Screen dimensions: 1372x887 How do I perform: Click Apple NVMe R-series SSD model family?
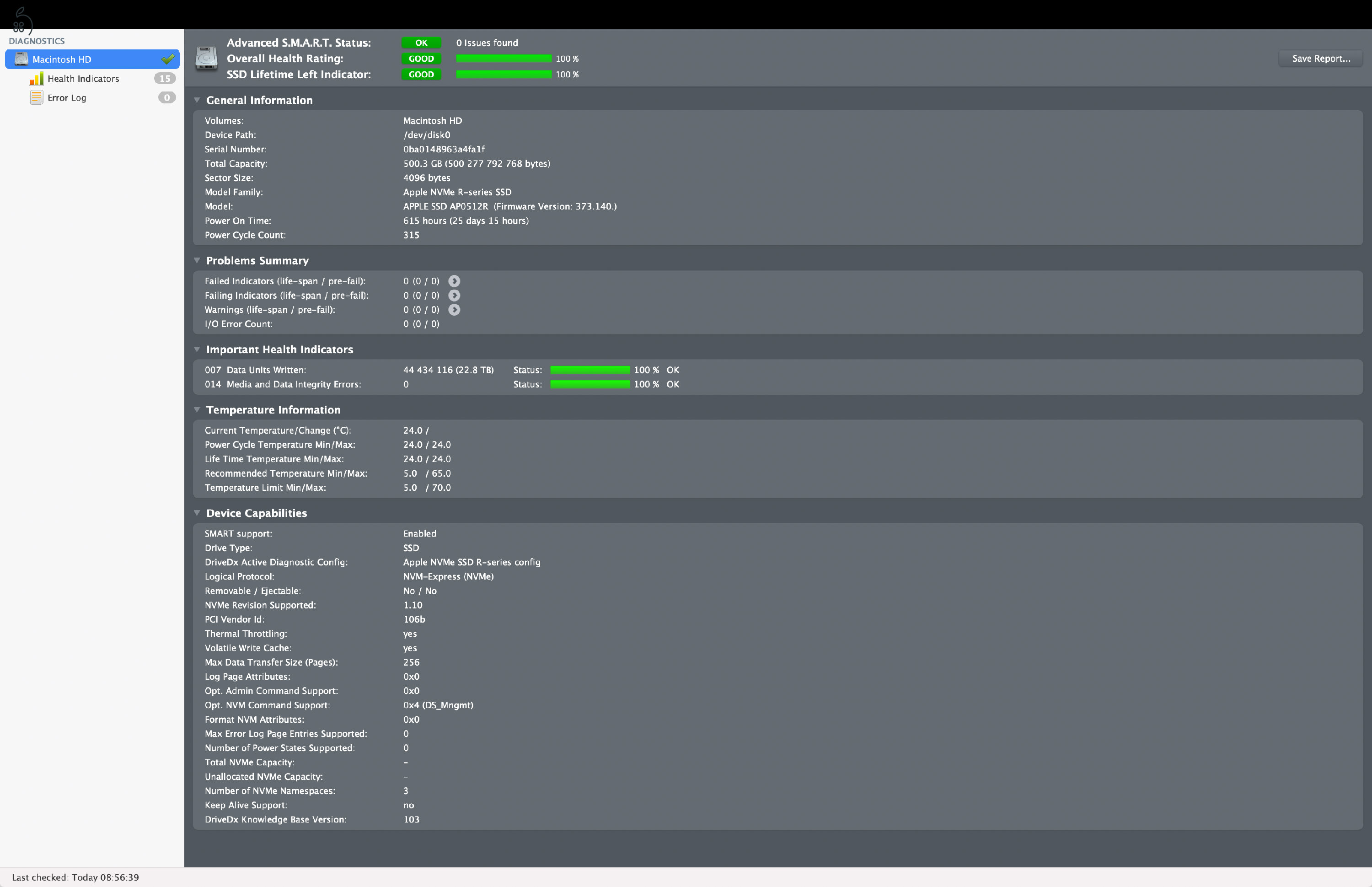tap(457, 192)
